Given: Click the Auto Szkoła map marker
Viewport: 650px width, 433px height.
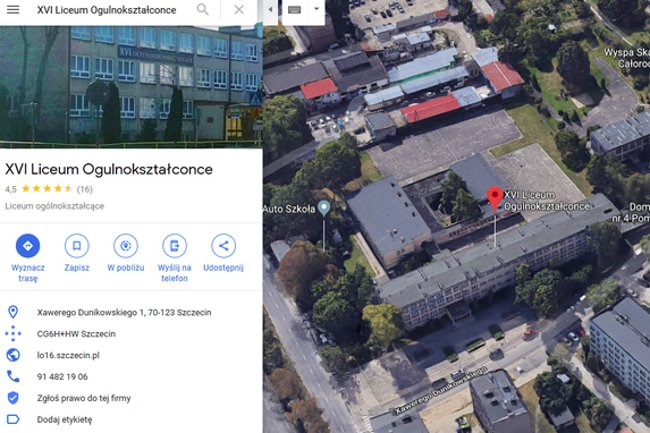Looking at the screenshot, I should pyautogui.click(x=324, y=207).
